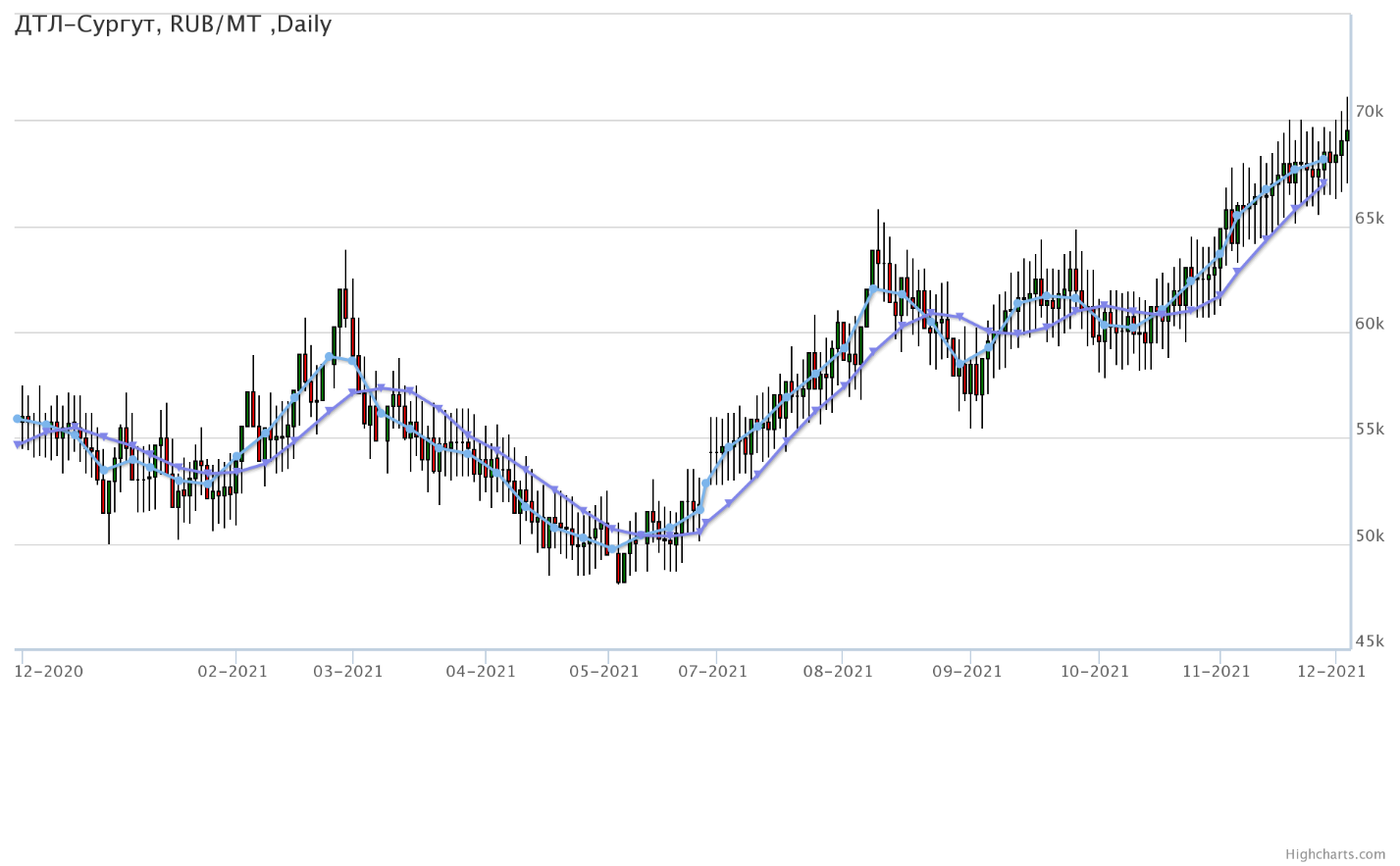This screenshot has height=866, width=1400.
Task: Click the first light-blue circle marker at line start
Action: (x=18, y=419)
